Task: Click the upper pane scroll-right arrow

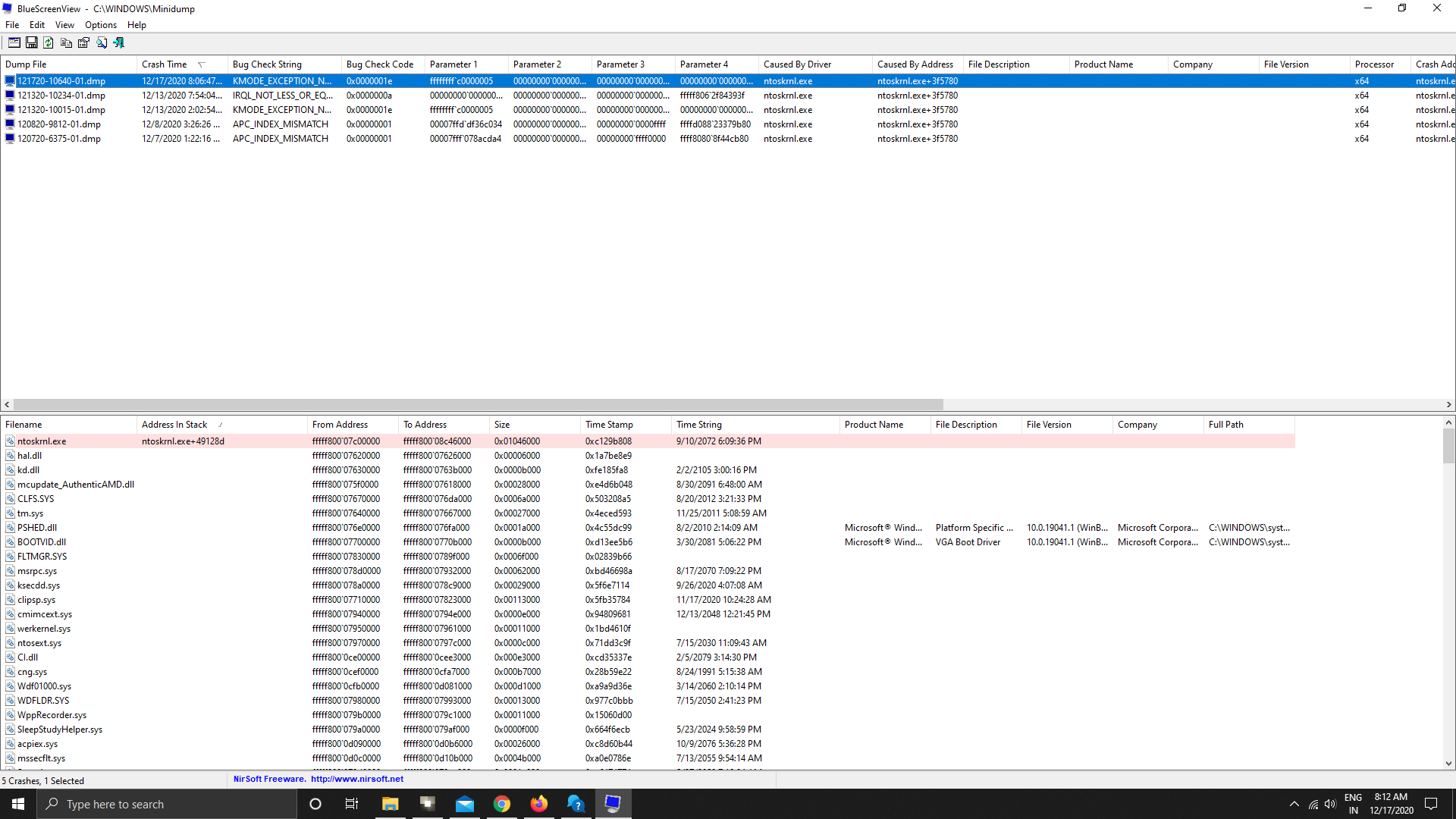Action: [x=1449, y=405]
